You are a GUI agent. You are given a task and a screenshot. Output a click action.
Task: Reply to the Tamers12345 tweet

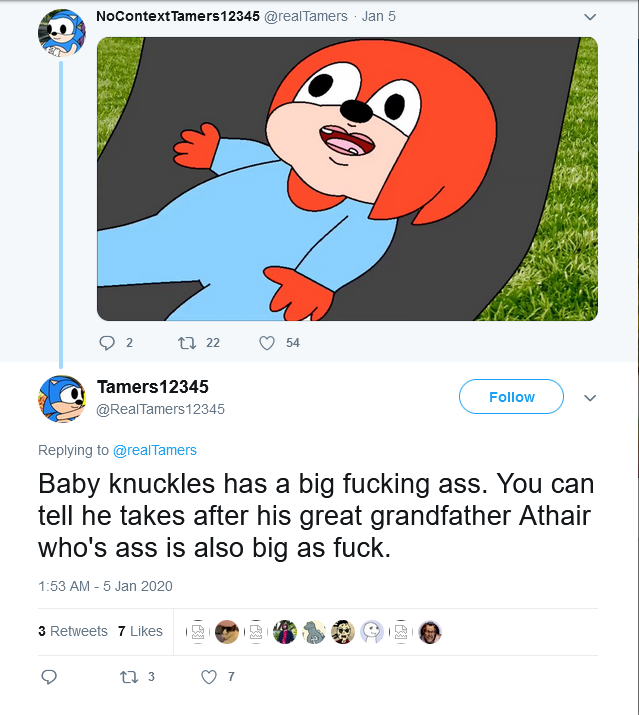[49, 677]
